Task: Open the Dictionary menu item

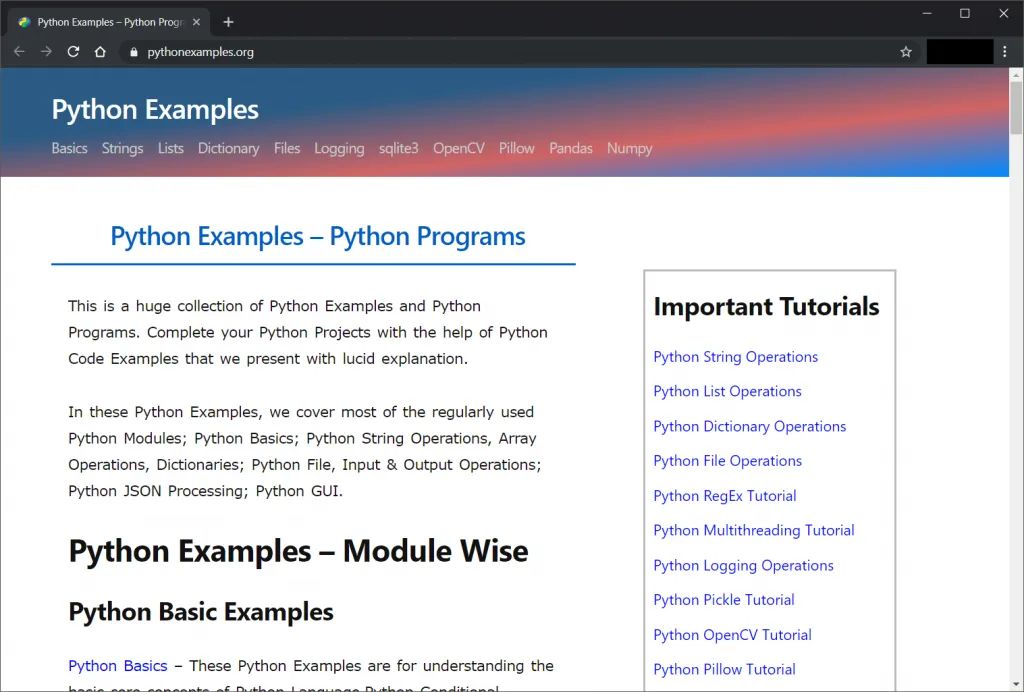Action: [229, 148]
